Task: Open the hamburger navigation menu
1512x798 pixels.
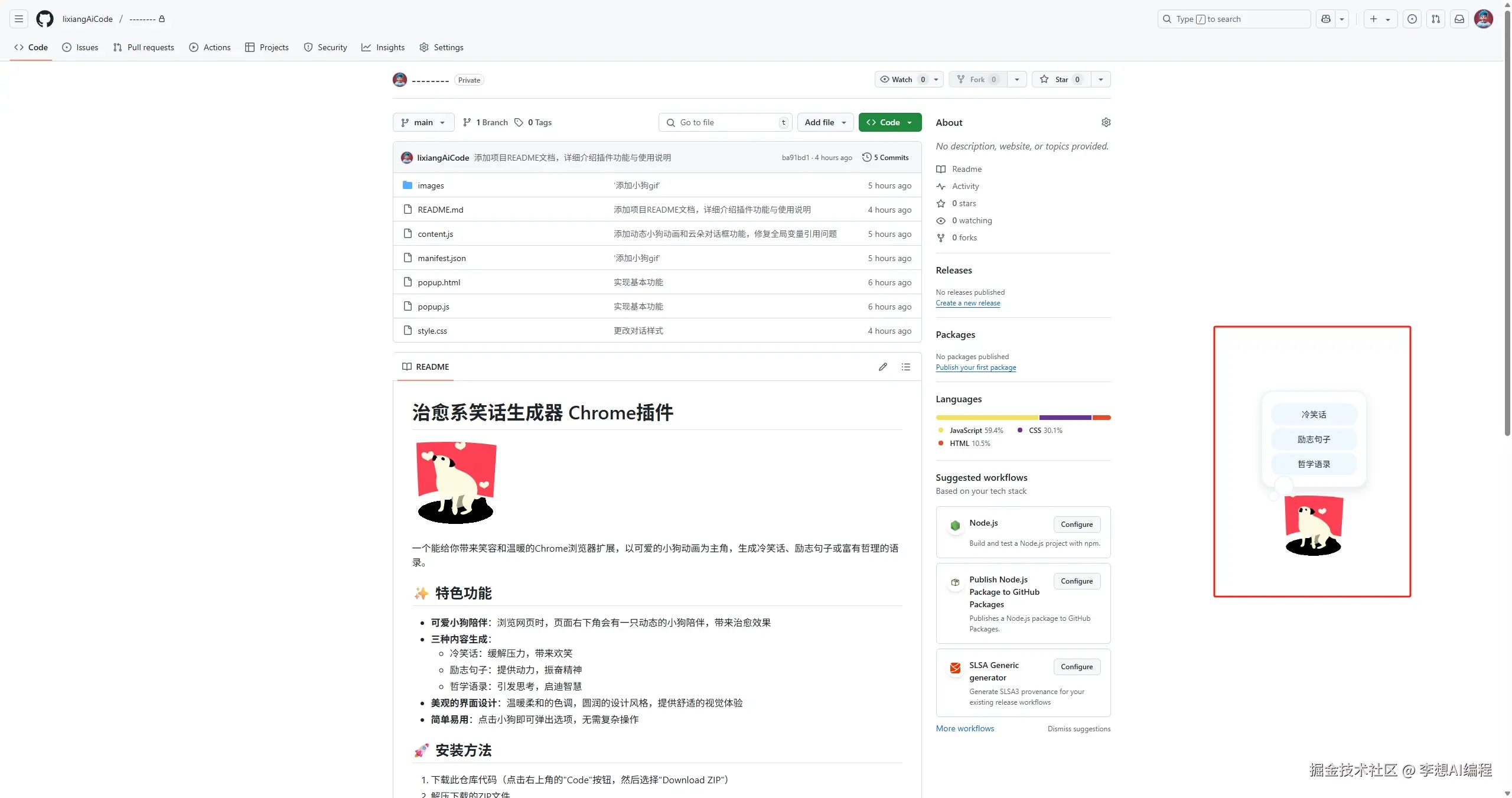Action: pyautogui.click(x=19, y=19)
